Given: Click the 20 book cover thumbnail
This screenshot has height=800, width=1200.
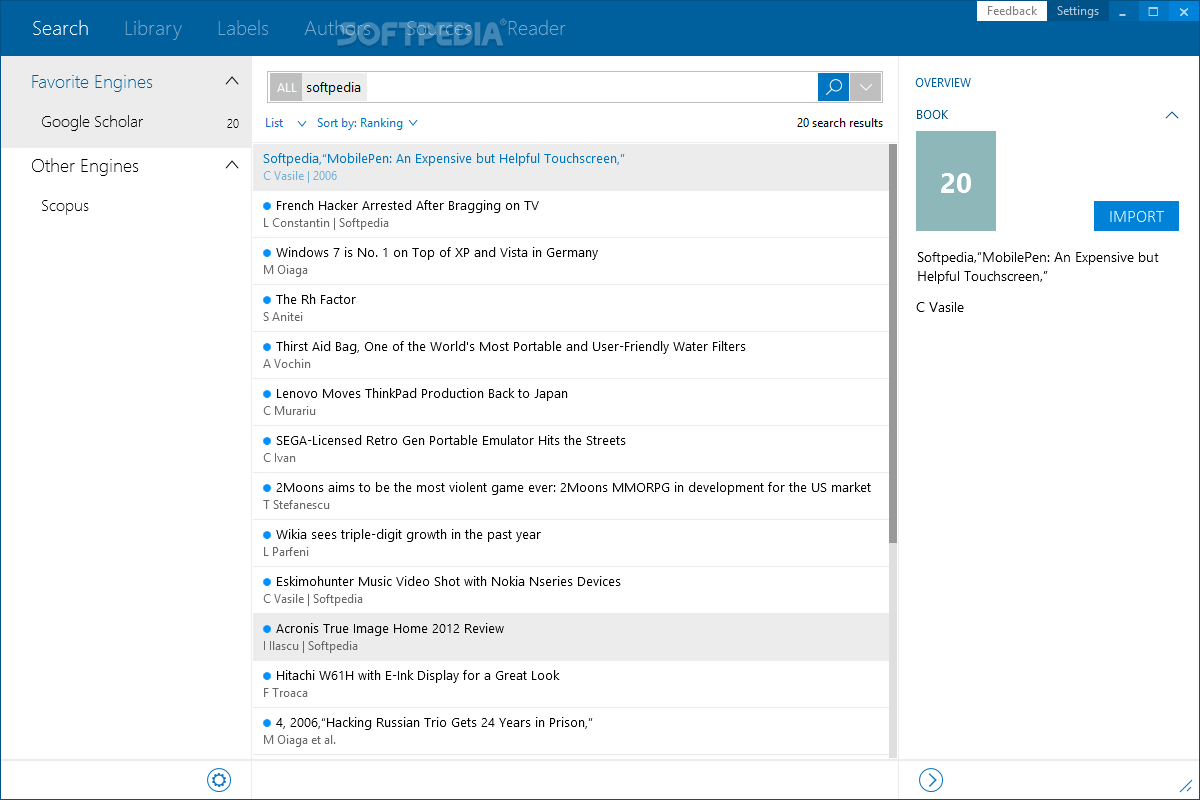Looking at the screenshot, I should (956, 182).
